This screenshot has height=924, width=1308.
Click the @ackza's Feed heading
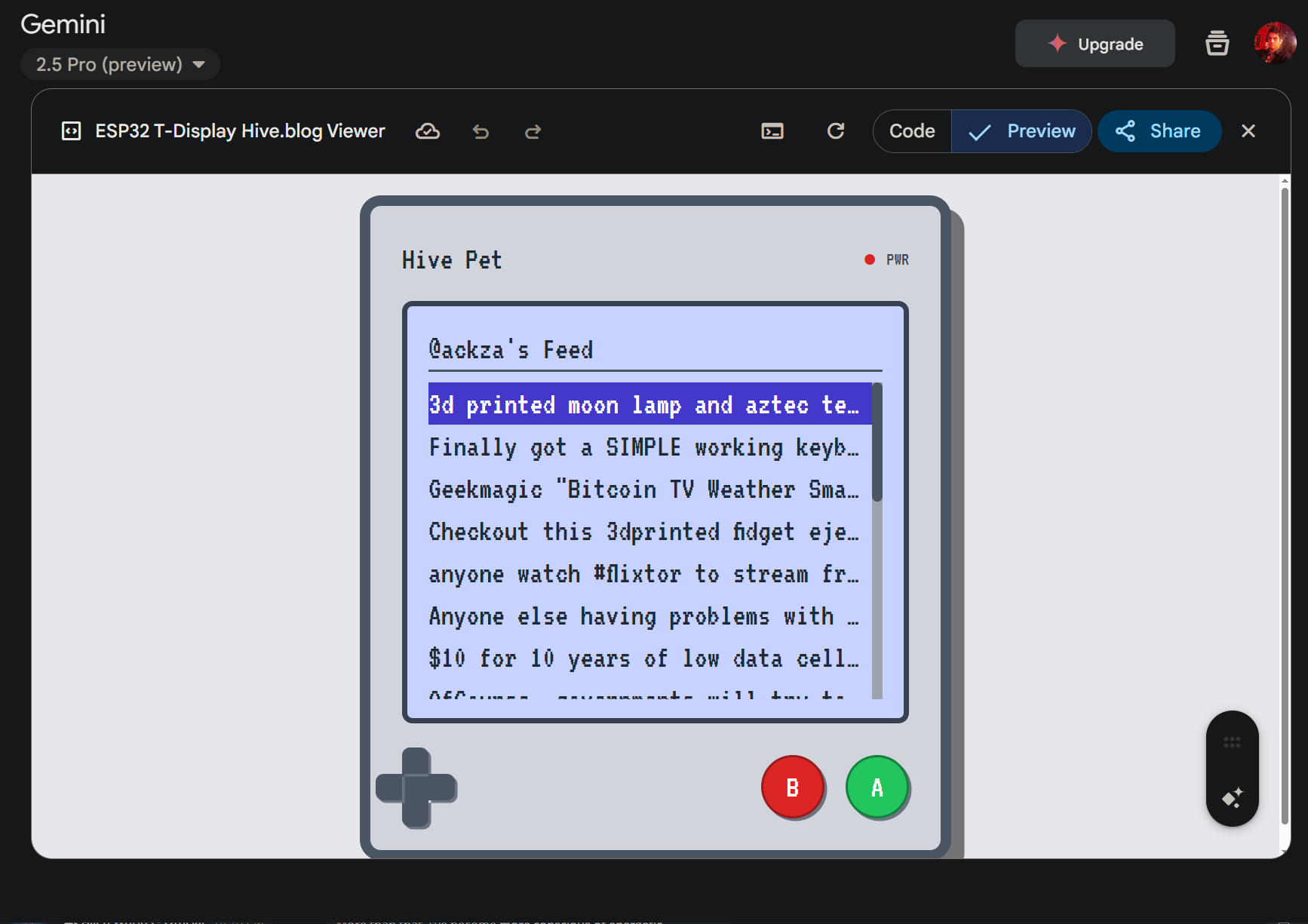point(511,350)
